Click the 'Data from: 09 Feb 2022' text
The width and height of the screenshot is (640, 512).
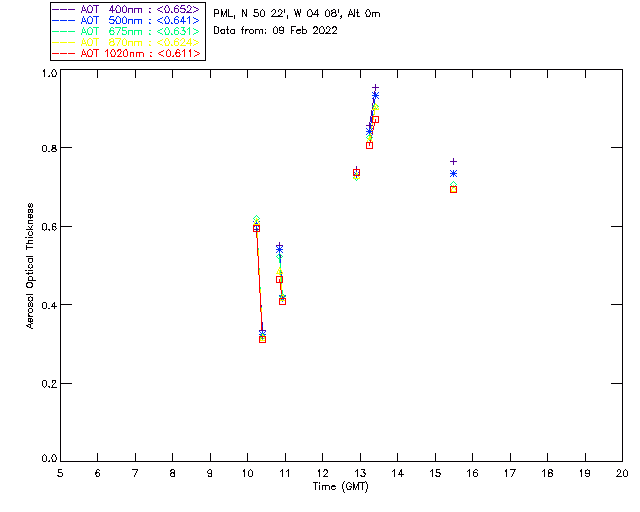coord(276,31)
